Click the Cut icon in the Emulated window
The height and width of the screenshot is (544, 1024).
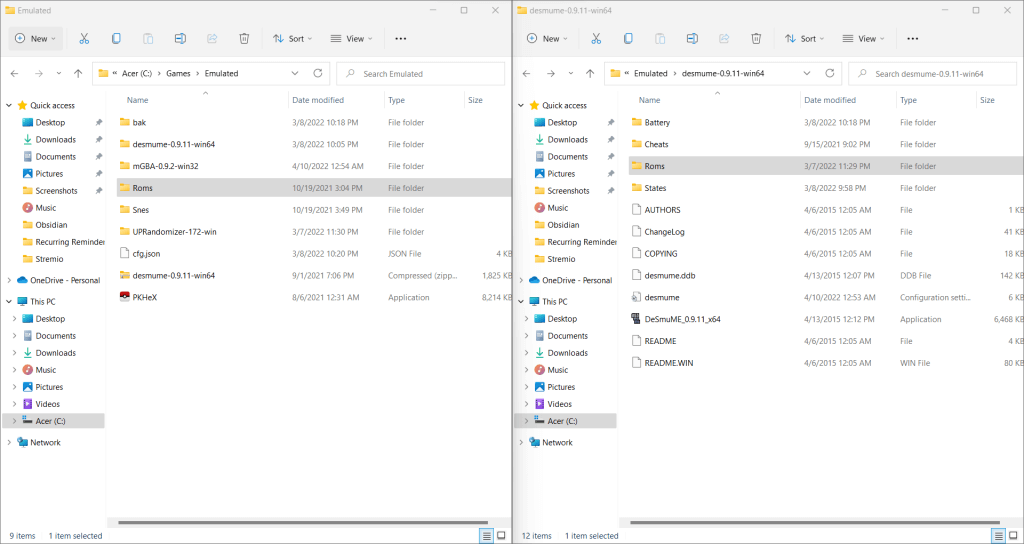(x=84, y=39)
